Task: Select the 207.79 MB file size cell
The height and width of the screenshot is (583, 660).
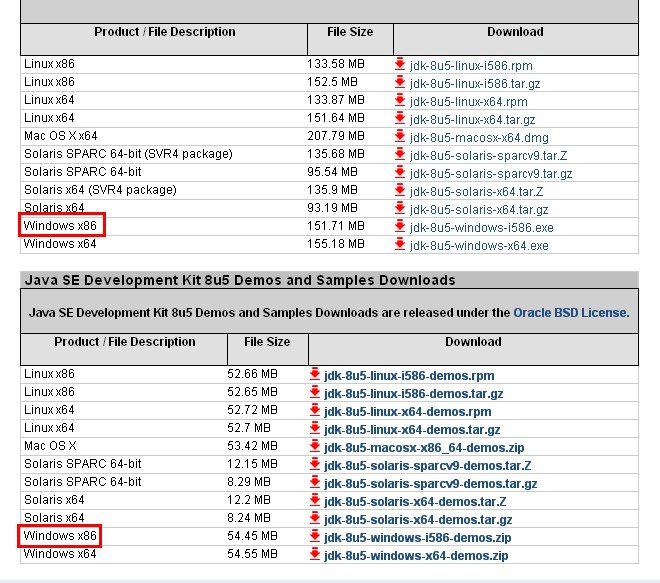Action: (335, 136)
